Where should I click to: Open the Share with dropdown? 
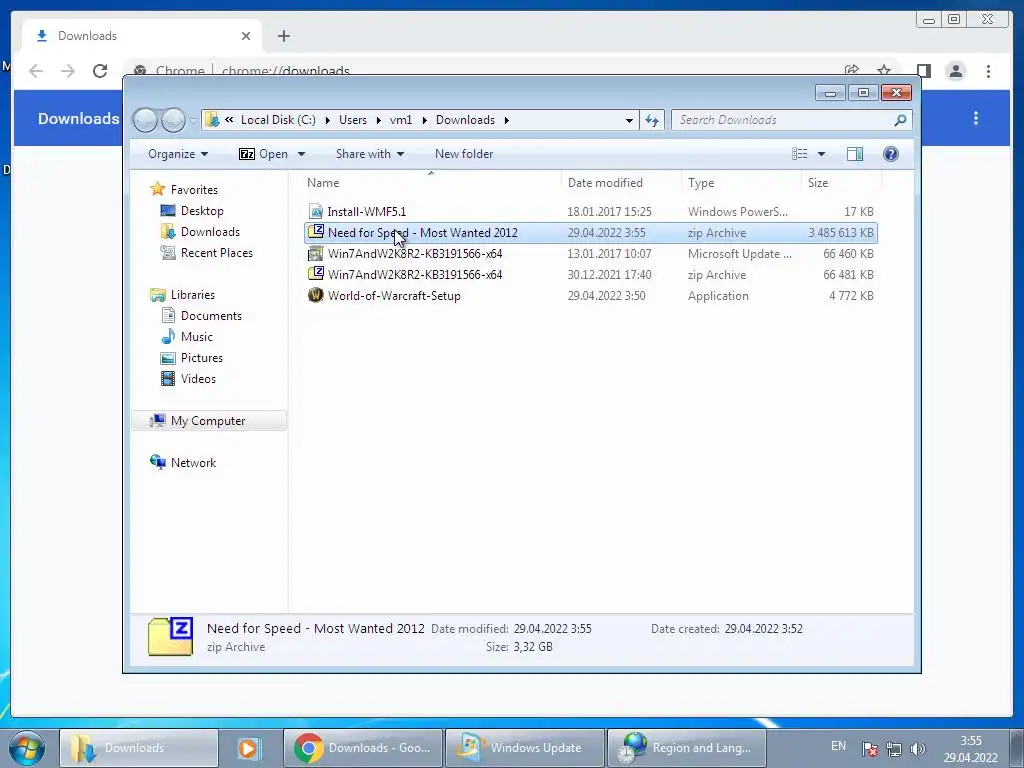click(x=370, y=154)
